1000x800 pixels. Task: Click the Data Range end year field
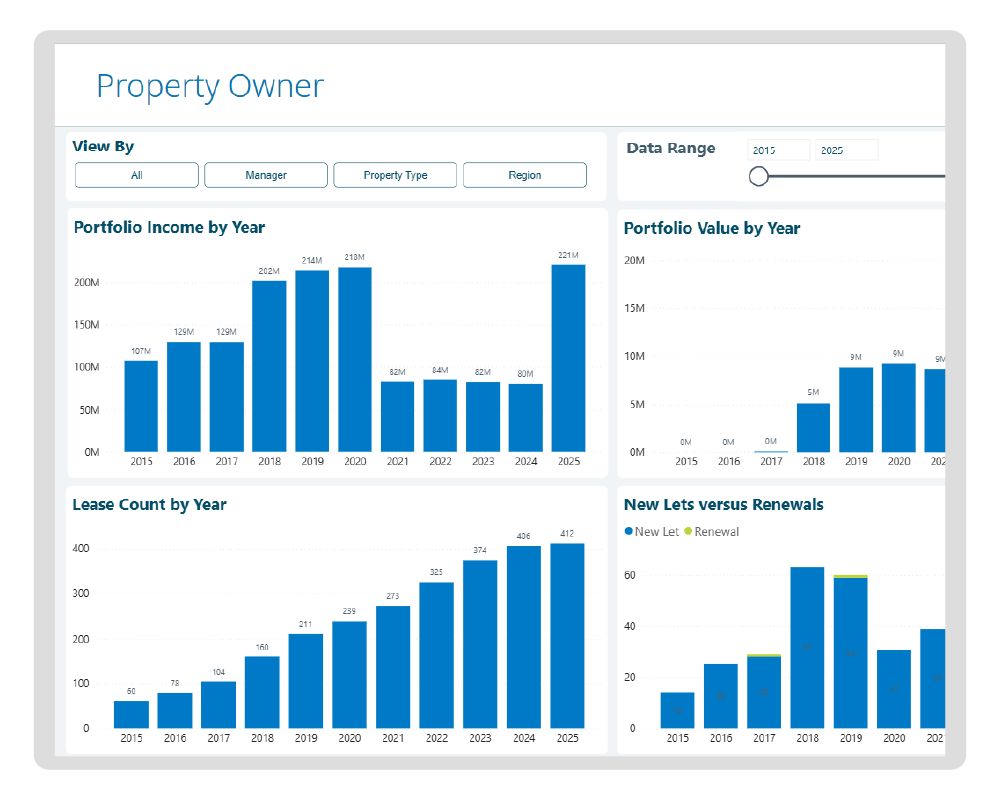[x=846, y=150]
